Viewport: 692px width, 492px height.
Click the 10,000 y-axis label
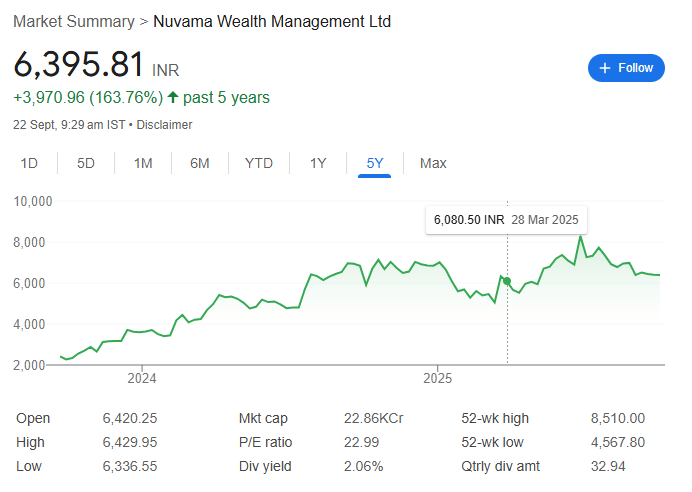33,201
